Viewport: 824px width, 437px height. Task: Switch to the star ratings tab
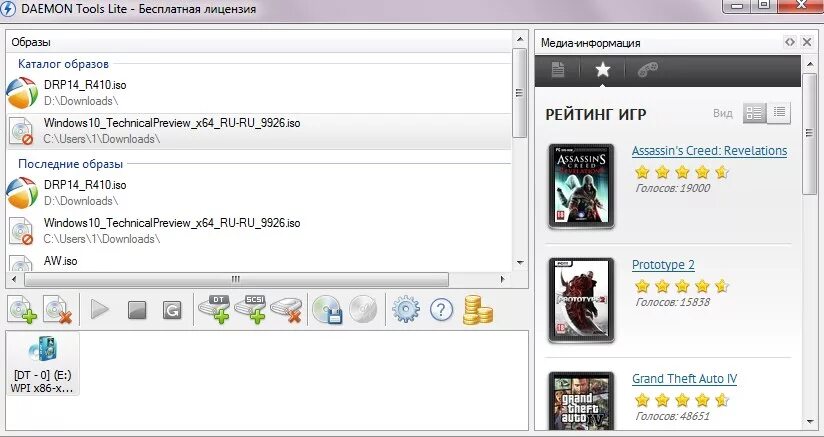point(602,70)
